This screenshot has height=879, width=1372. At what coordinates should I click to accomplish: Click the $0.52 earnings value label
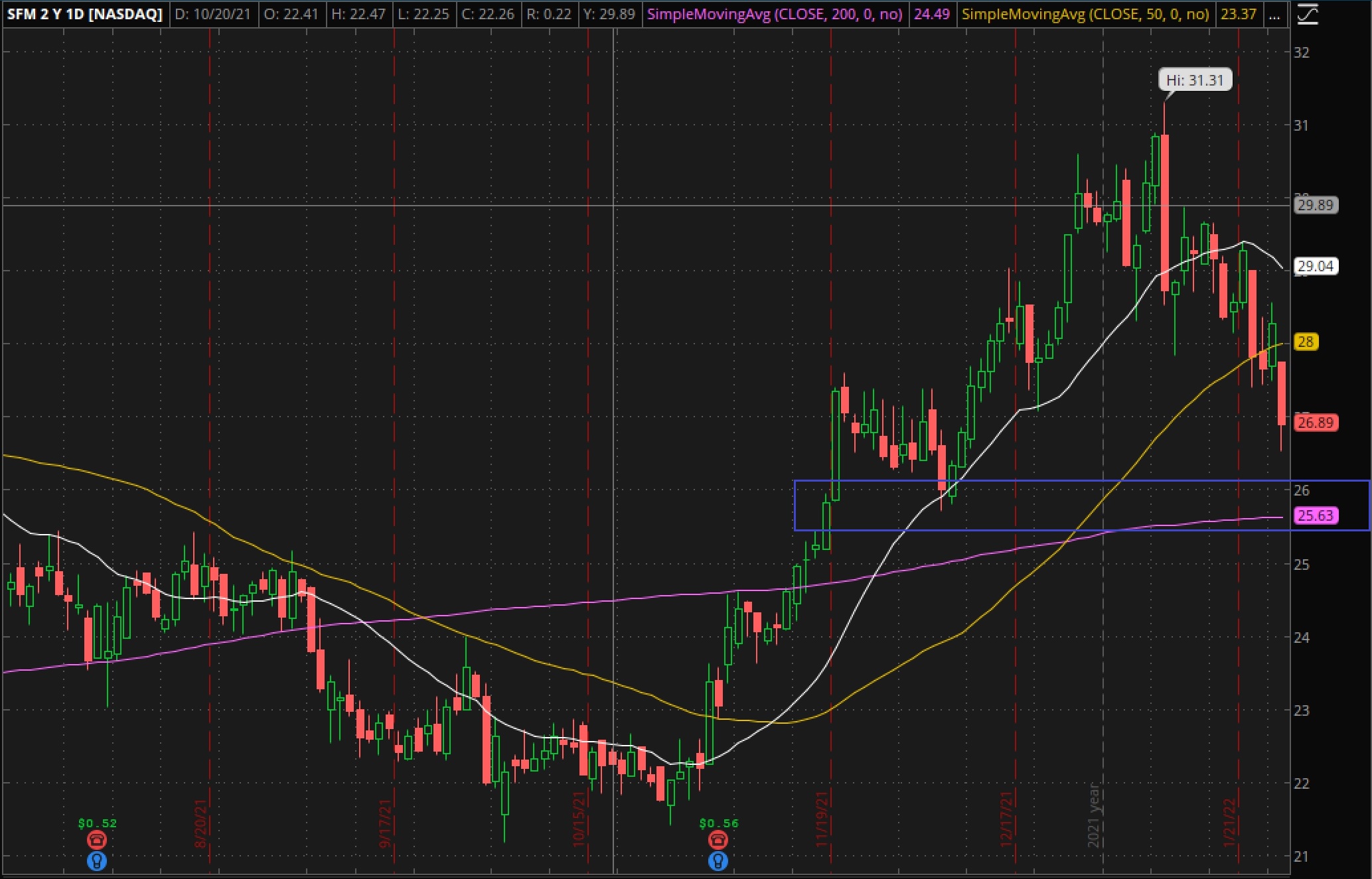point(97,823)
